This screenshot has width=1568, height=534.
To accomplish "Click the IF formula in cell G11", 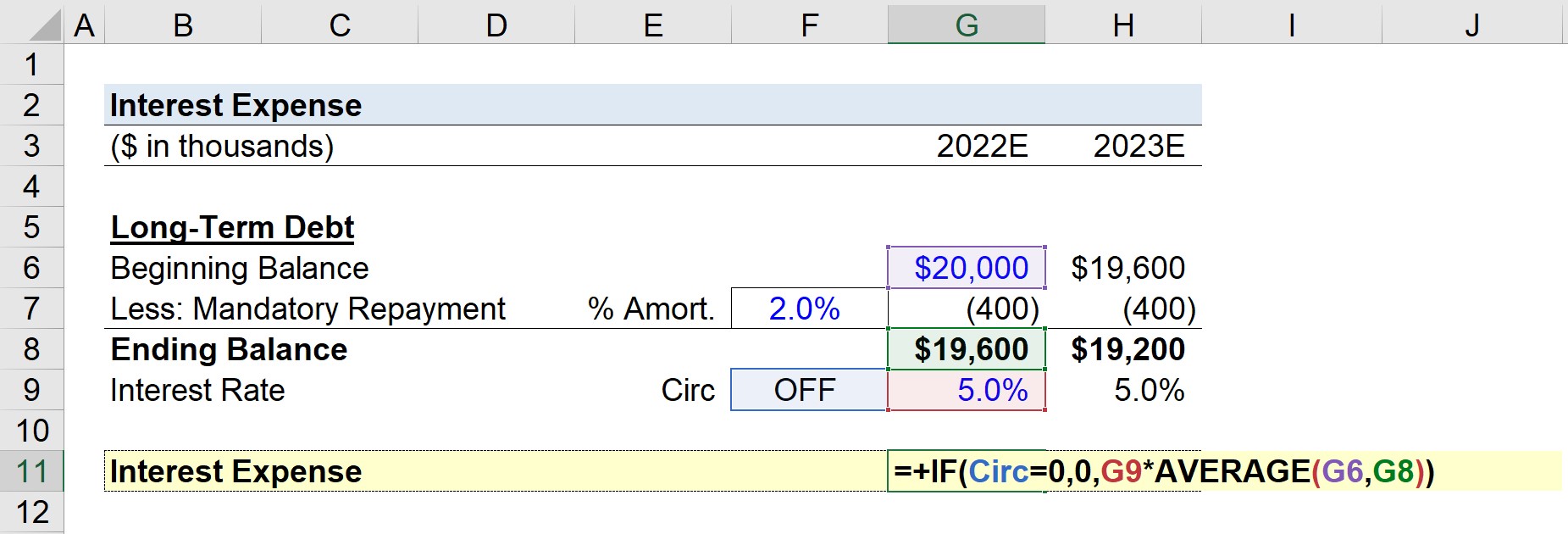I will [1164, 471].
